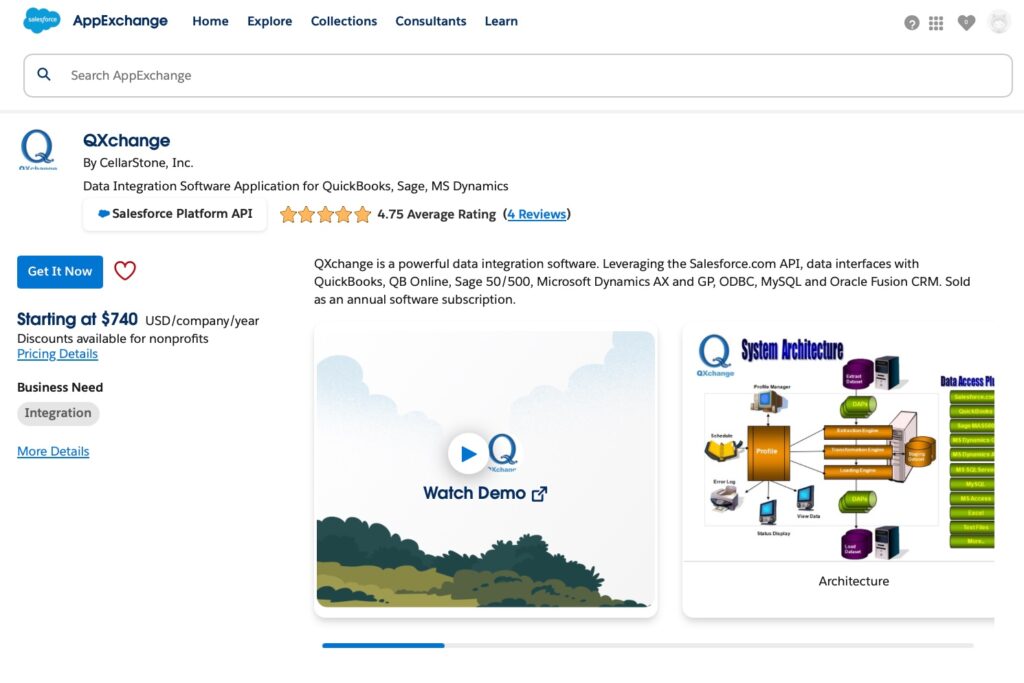Open the Pricing Details link
The width and height of the screenshot is (1024, 683).
pos(57,354)
